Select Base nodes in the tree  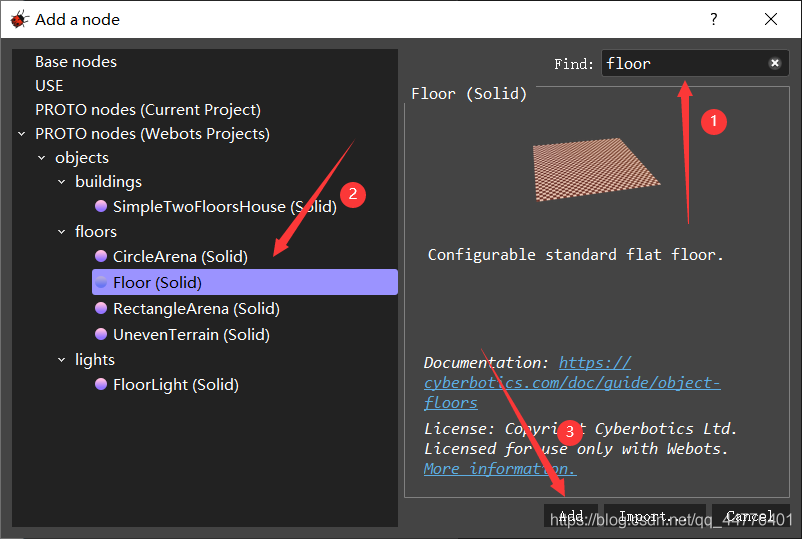click(76, 62)
